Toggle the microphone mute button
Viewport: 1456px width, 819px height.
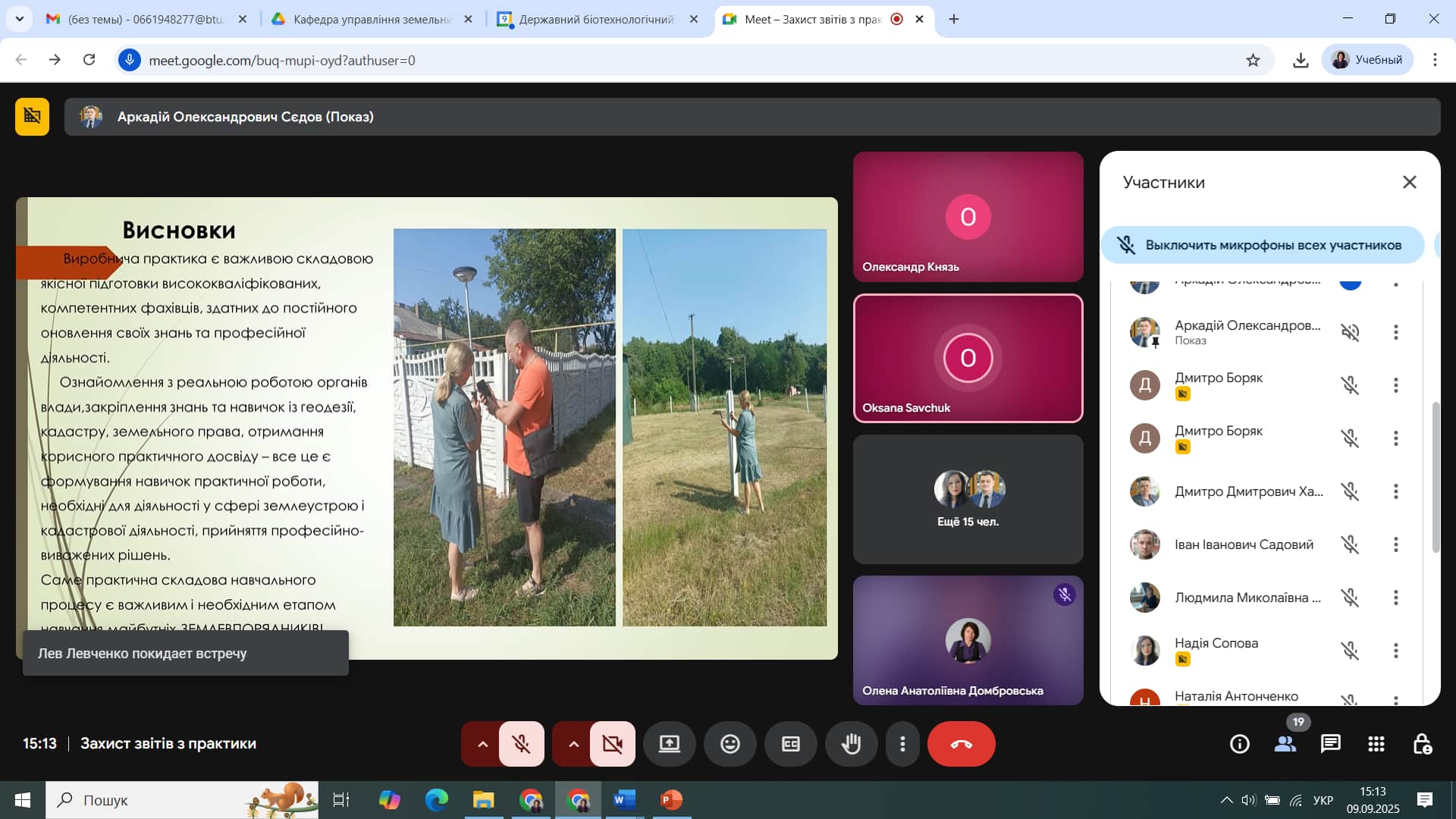click(521, 744)
